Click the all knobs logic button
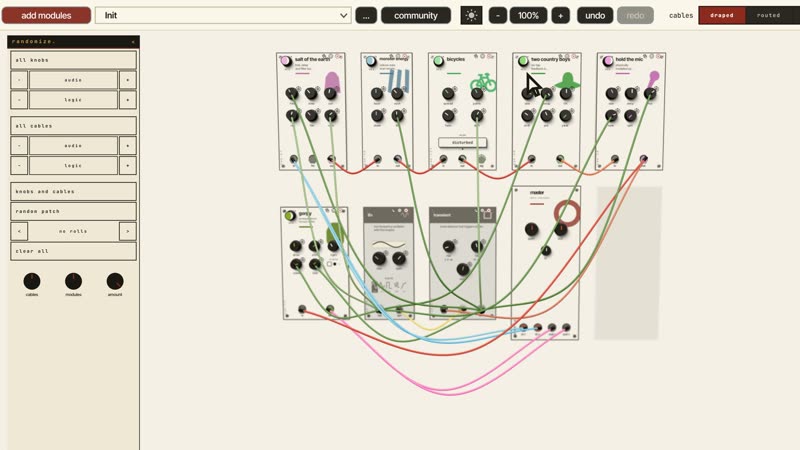The width and height of the screenshot is (800, 450). (x=73, y=99)
